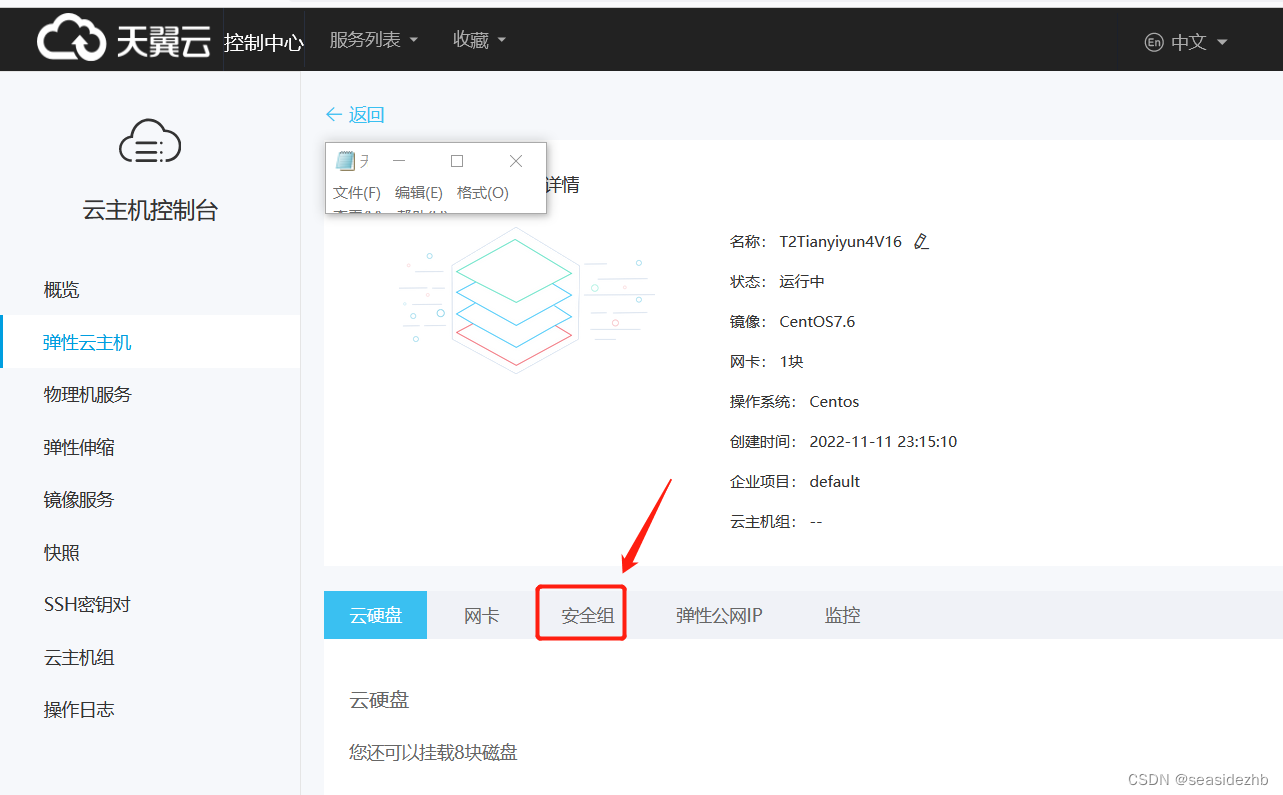Switch to the 安全组 tab
This screenshot has height=795, width=1283.
(581, 614)
